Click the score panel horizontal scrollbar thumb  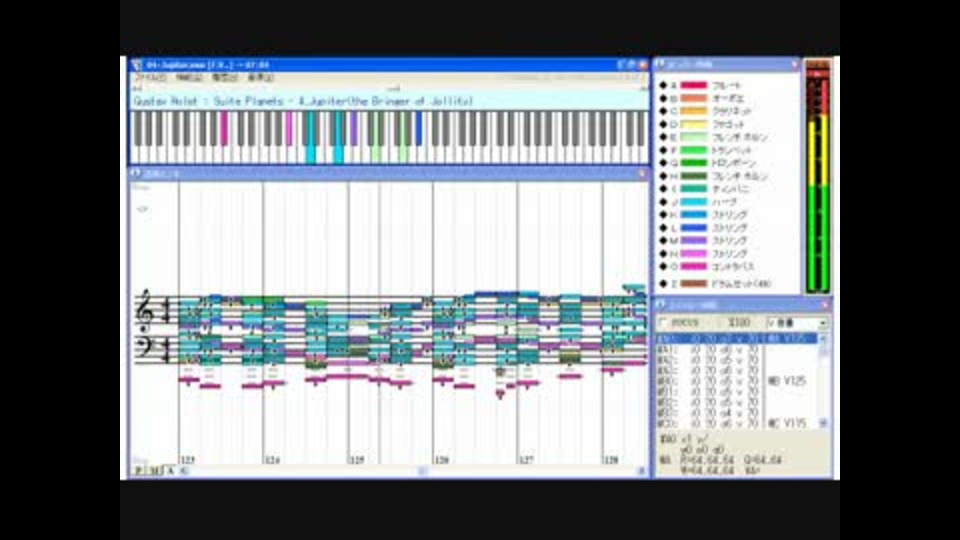pyautogui.click(x=422, y=470)
